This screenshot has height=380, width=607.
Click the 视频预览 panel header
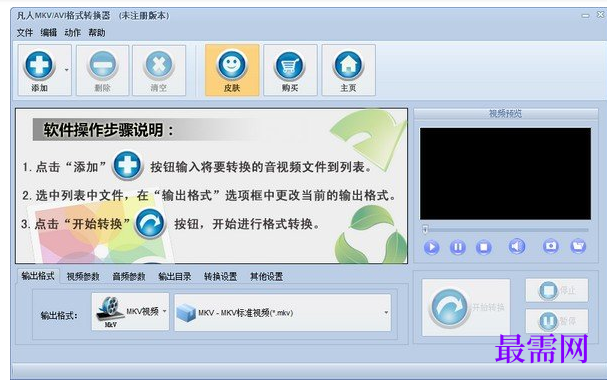click(506, 113)
